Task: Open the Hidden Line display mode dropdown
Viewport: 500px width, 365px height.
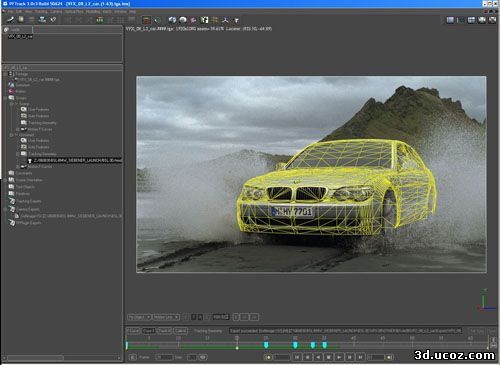Action: coord(166,317)
